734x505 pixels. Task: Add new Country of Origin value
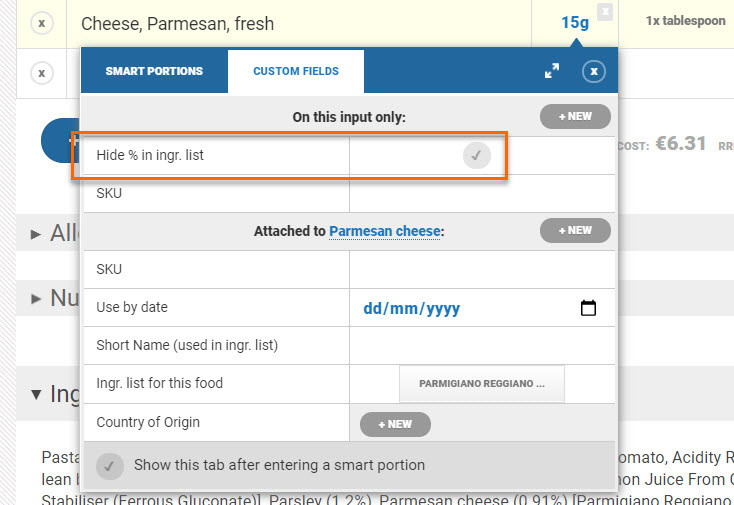pos(395,424)
